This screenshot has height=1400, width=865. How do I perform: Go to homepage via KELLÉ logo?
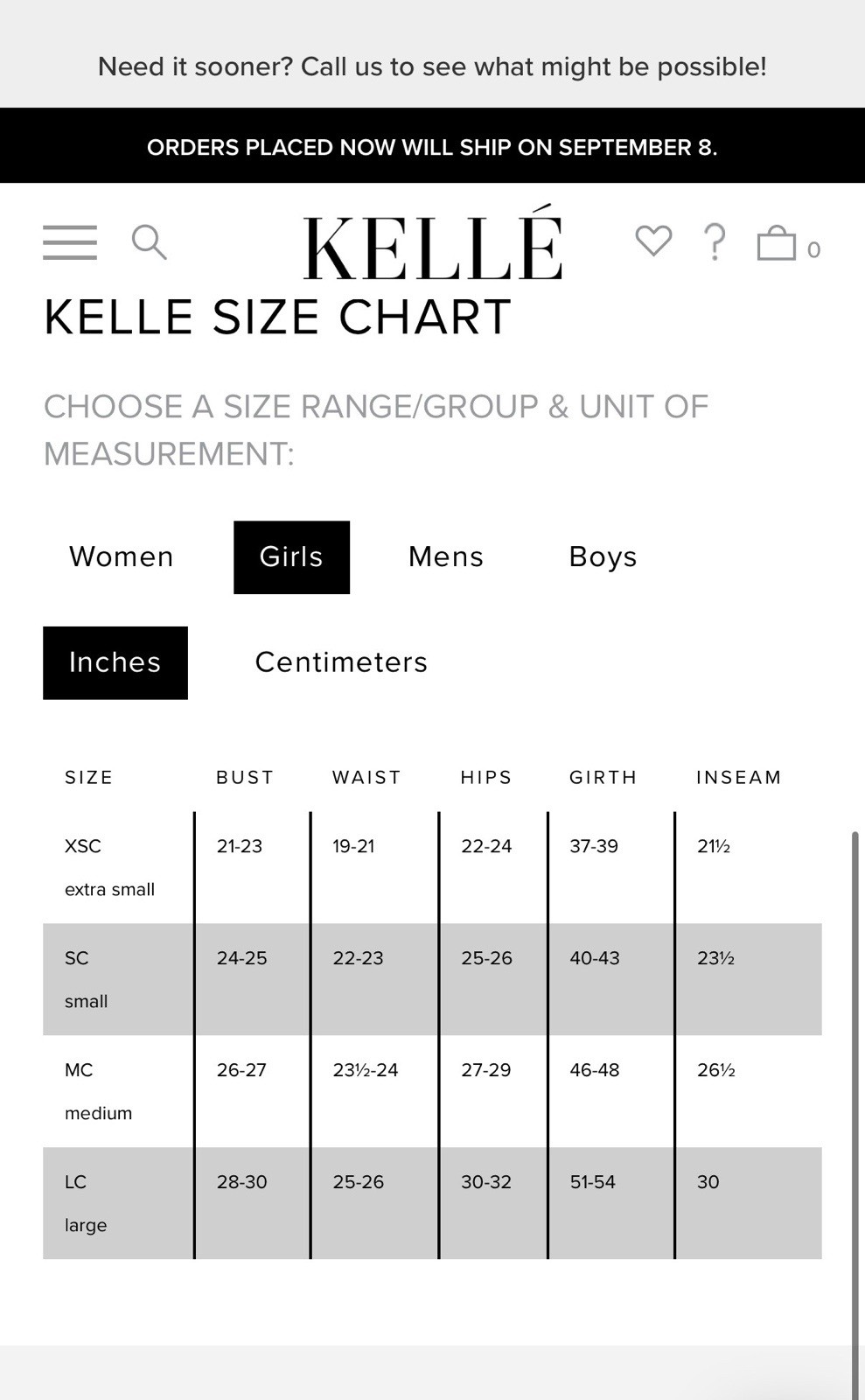point(433,242)
